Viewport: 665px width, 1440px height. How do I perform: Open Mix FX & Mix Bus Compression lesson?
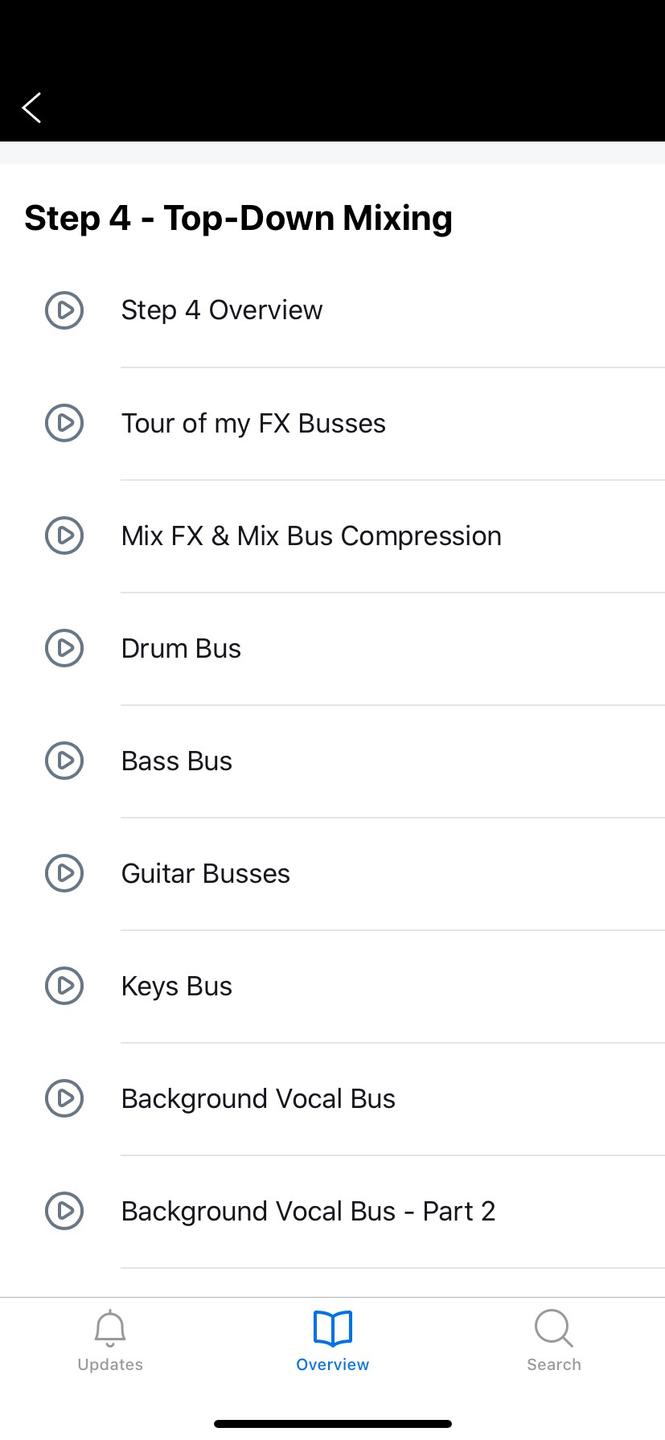(311, 536)
